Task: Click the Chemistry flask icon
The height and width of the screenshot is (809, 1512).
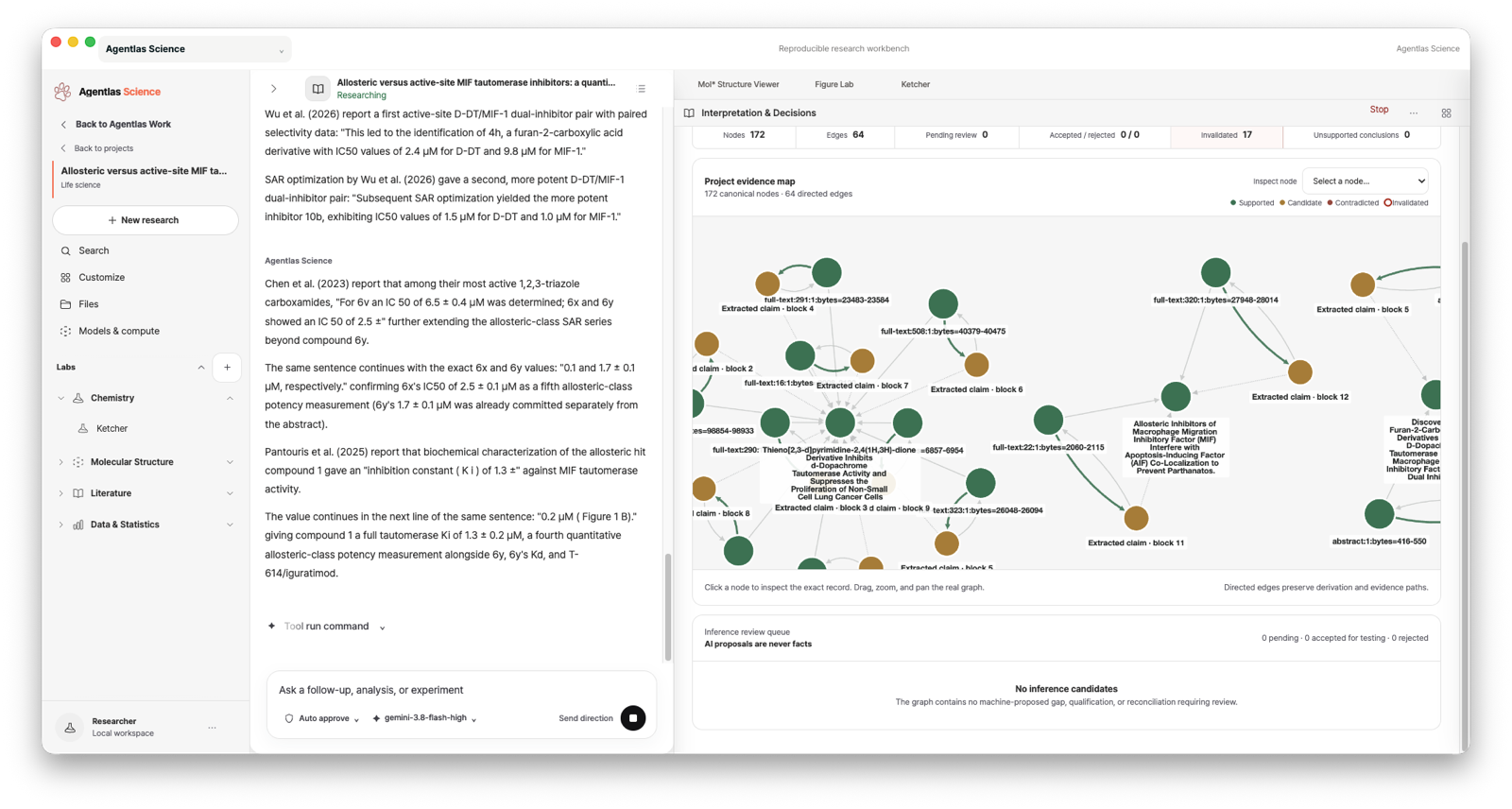Action: [x=78, y=398]
